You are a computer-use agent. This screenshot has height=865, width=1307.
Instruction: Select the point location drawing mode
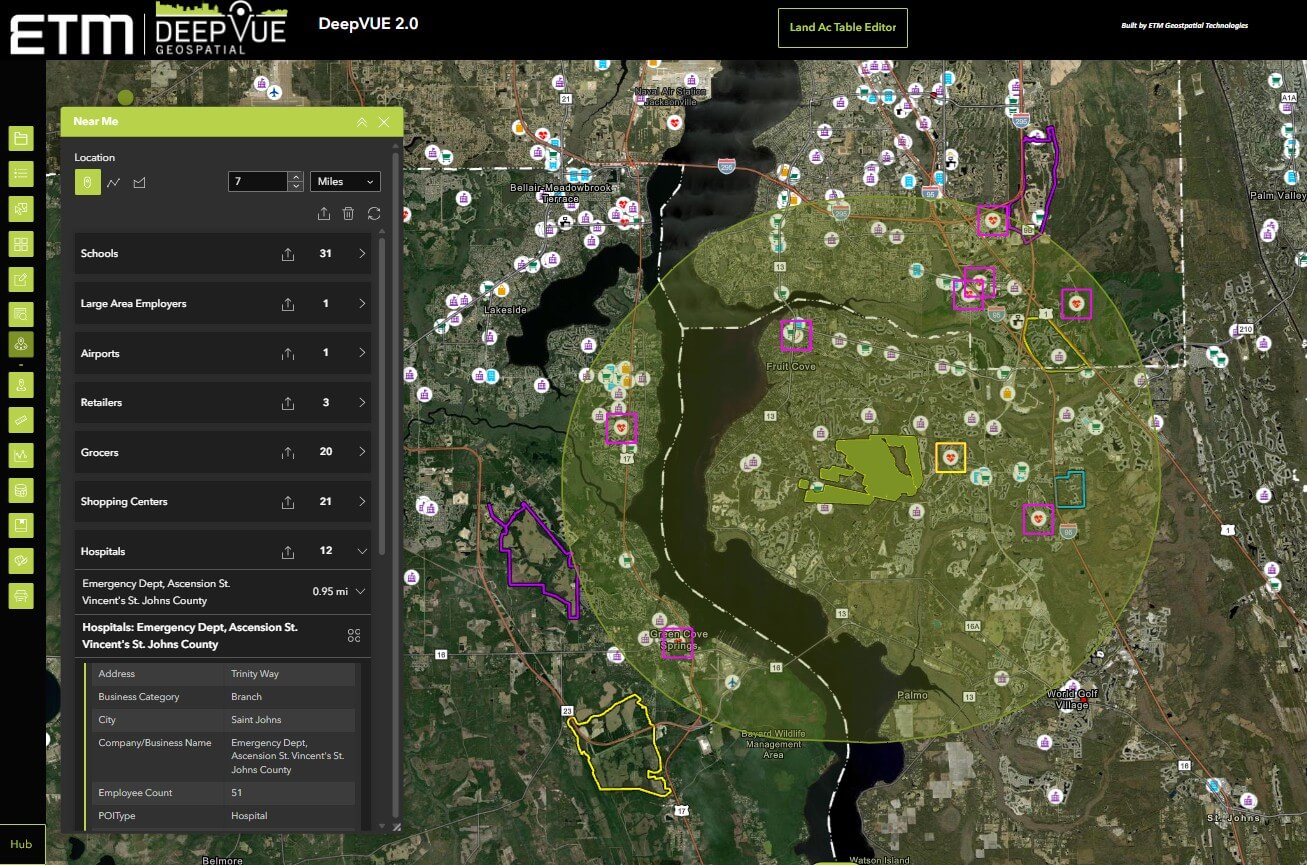click(87, 182)
